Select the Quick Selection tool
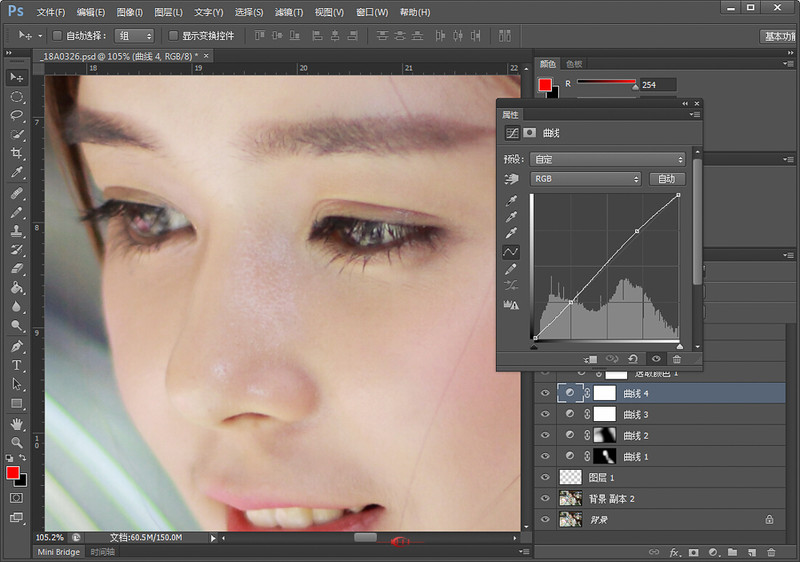 pyautogui.click(x=17, y=134)
